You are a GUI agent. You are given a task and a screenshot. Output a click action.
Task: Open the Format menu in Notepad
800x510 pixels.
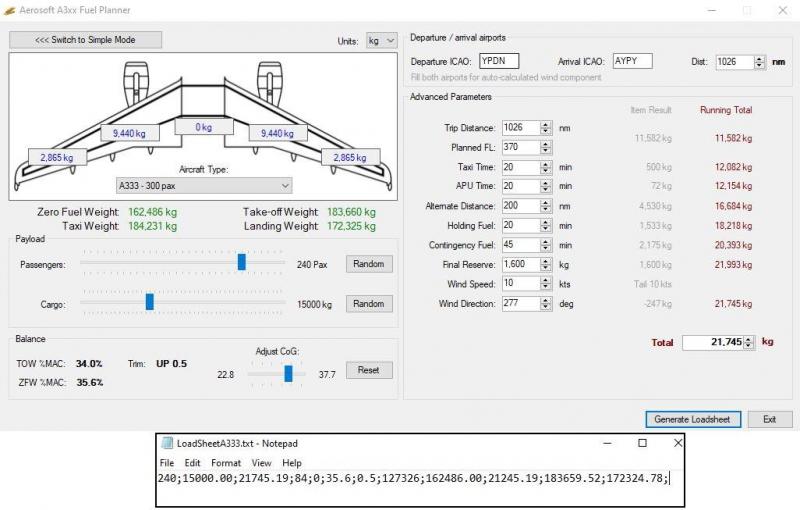pos(226,463)
